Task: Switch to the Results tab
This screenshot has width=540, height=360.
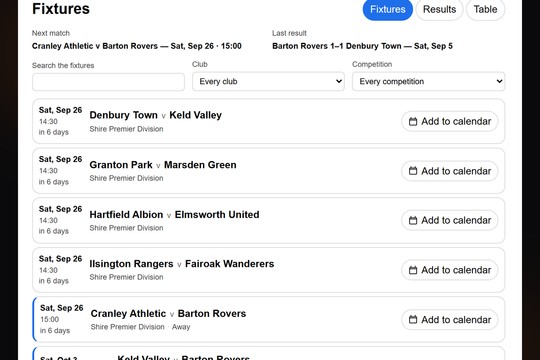Action: click(439, 9)
